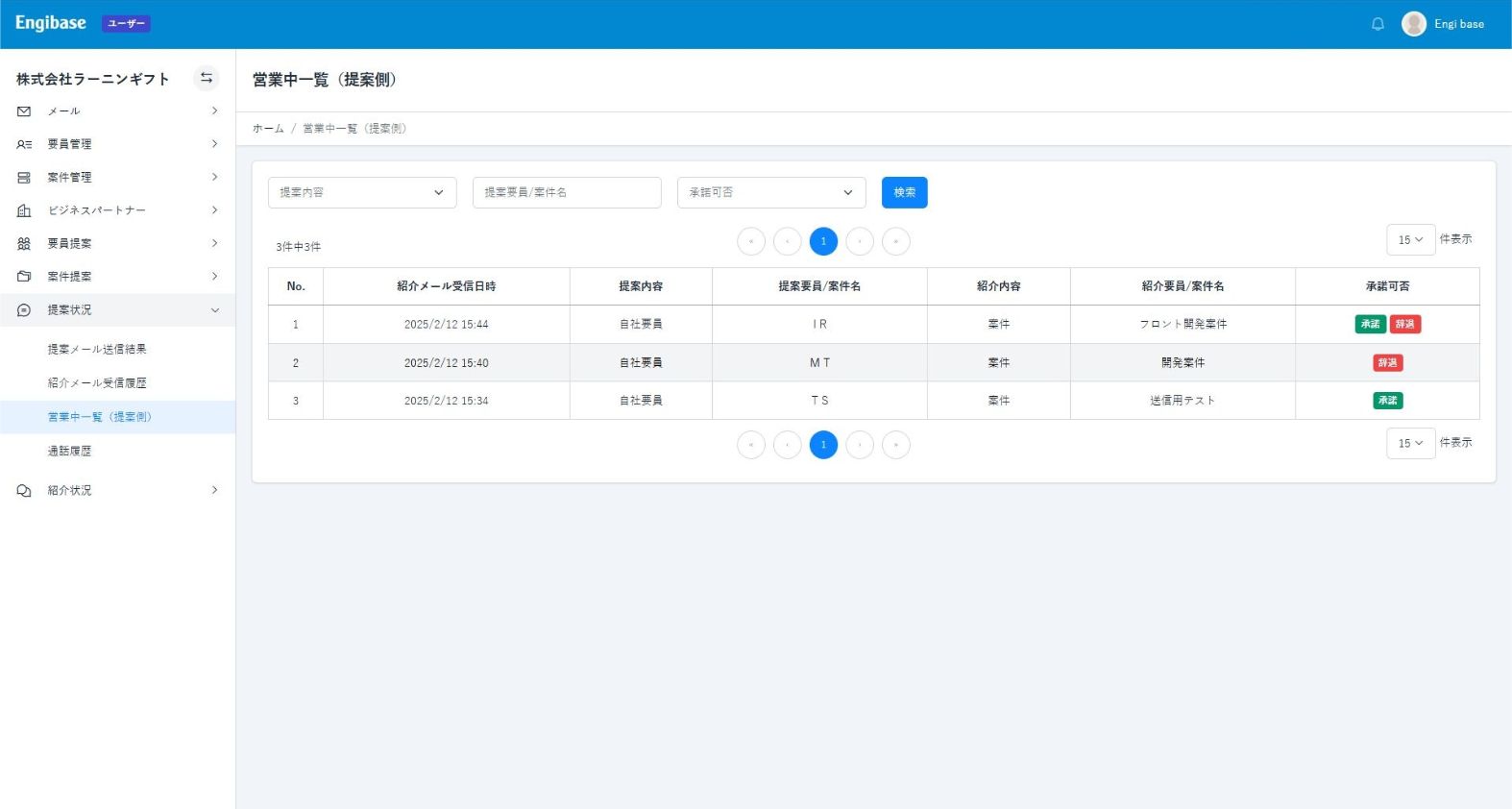Open the 提案内容 filter dropdown
This screenshot has height=809, width=1512.
tap(361, 192)
